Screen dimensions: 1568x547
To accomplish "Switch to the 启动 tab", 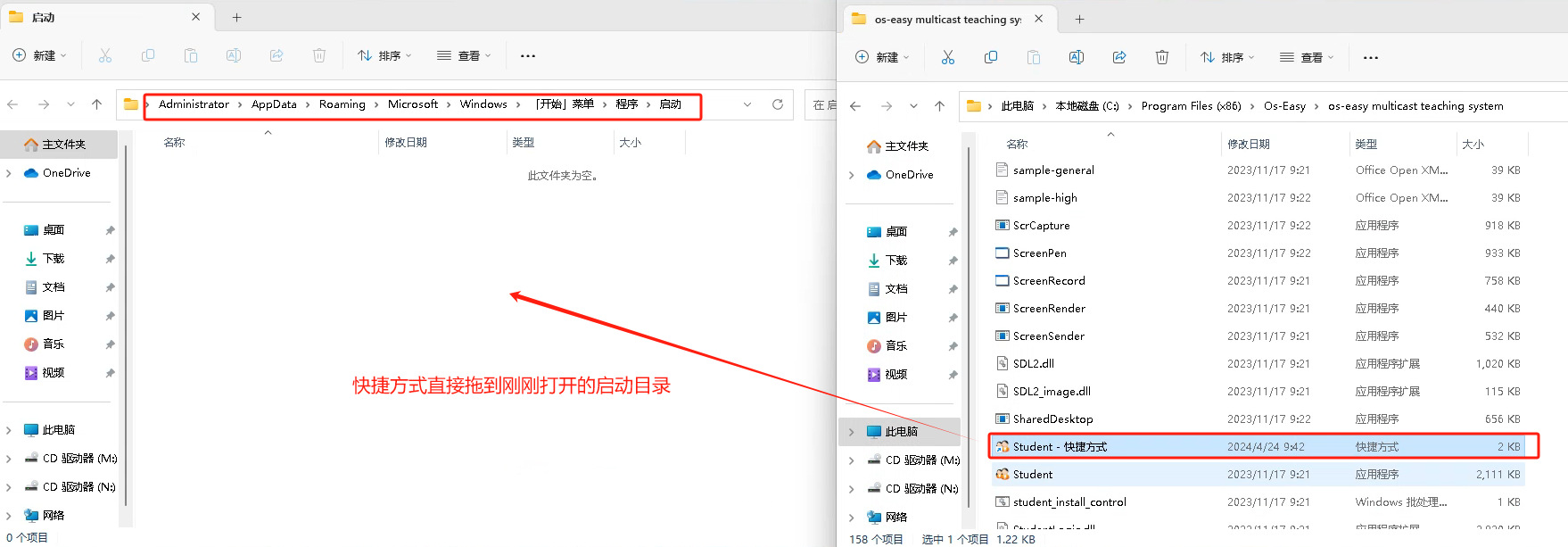I will click(x=98, y=17).
